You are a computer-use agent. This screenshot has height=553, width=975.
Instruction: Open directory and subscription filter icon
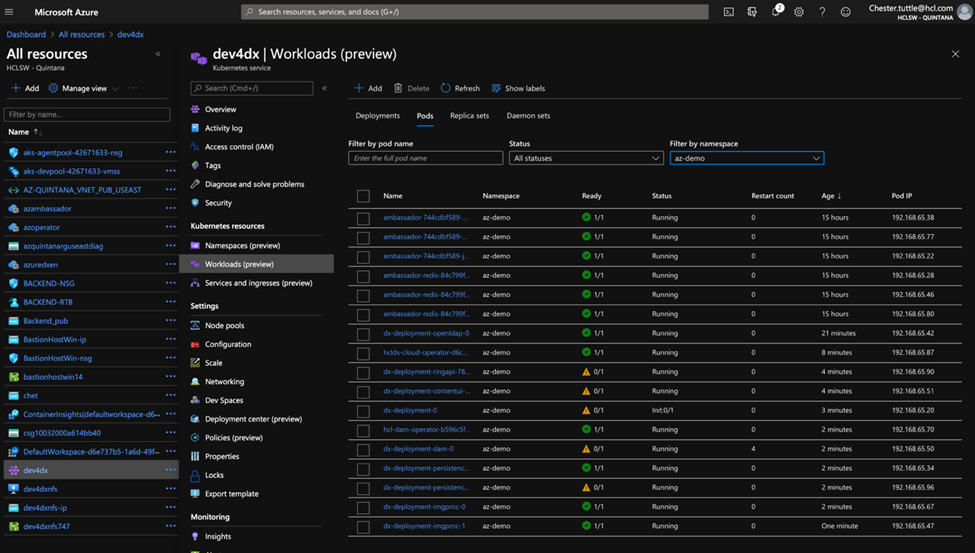[752, 12]
